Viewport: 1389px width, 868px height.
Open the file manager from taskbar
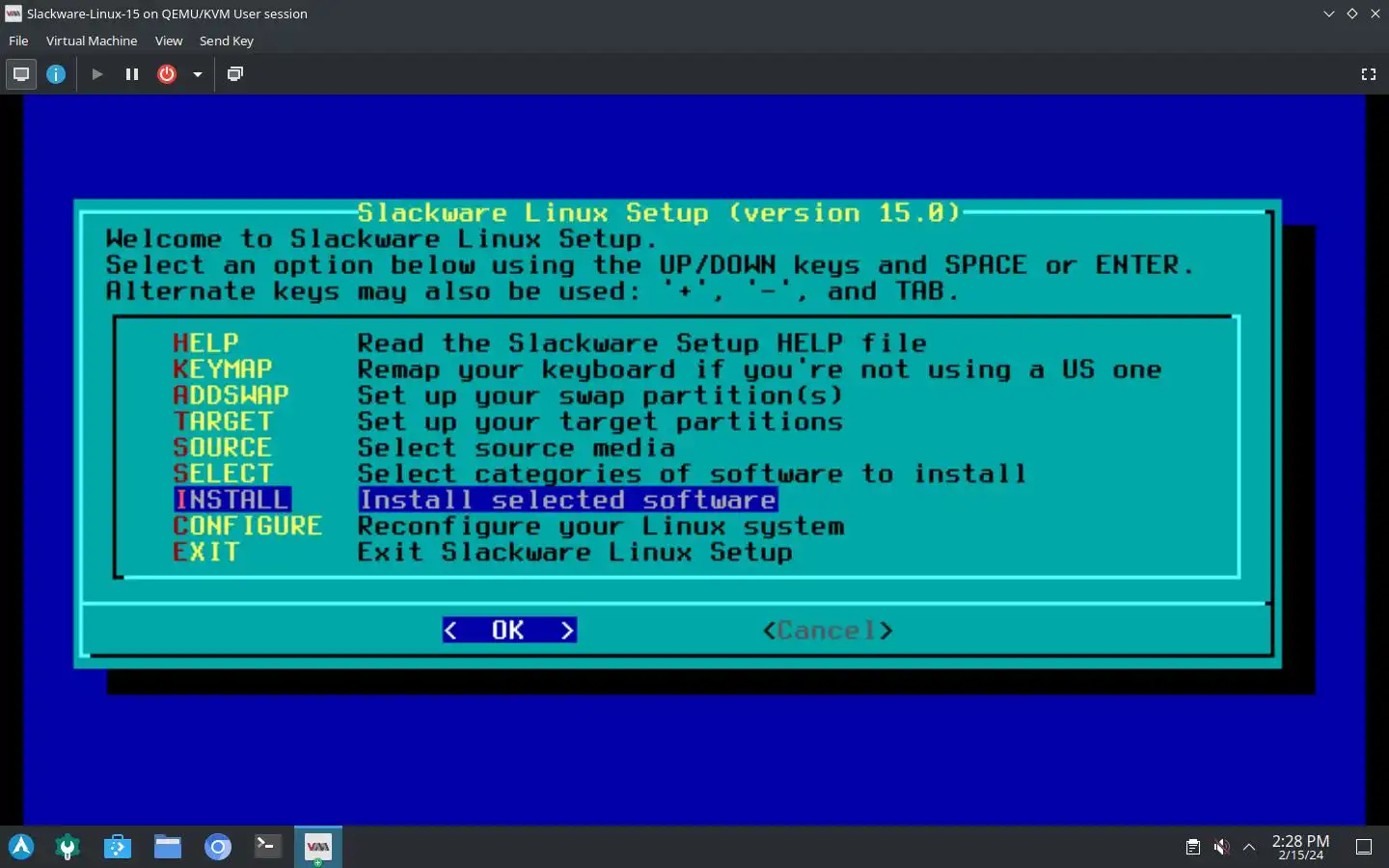coord(168,847)
